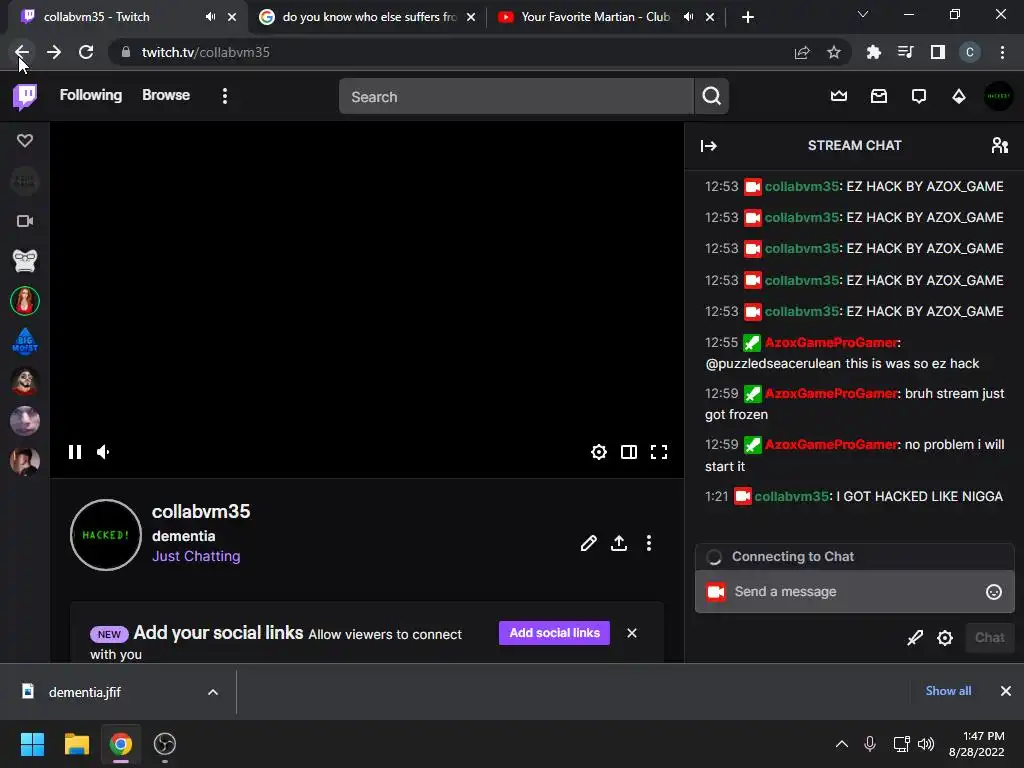Open the Browse page
The width and height of the screenshot is (1024, 768).
pyautogui.click(x=166, y=95)
